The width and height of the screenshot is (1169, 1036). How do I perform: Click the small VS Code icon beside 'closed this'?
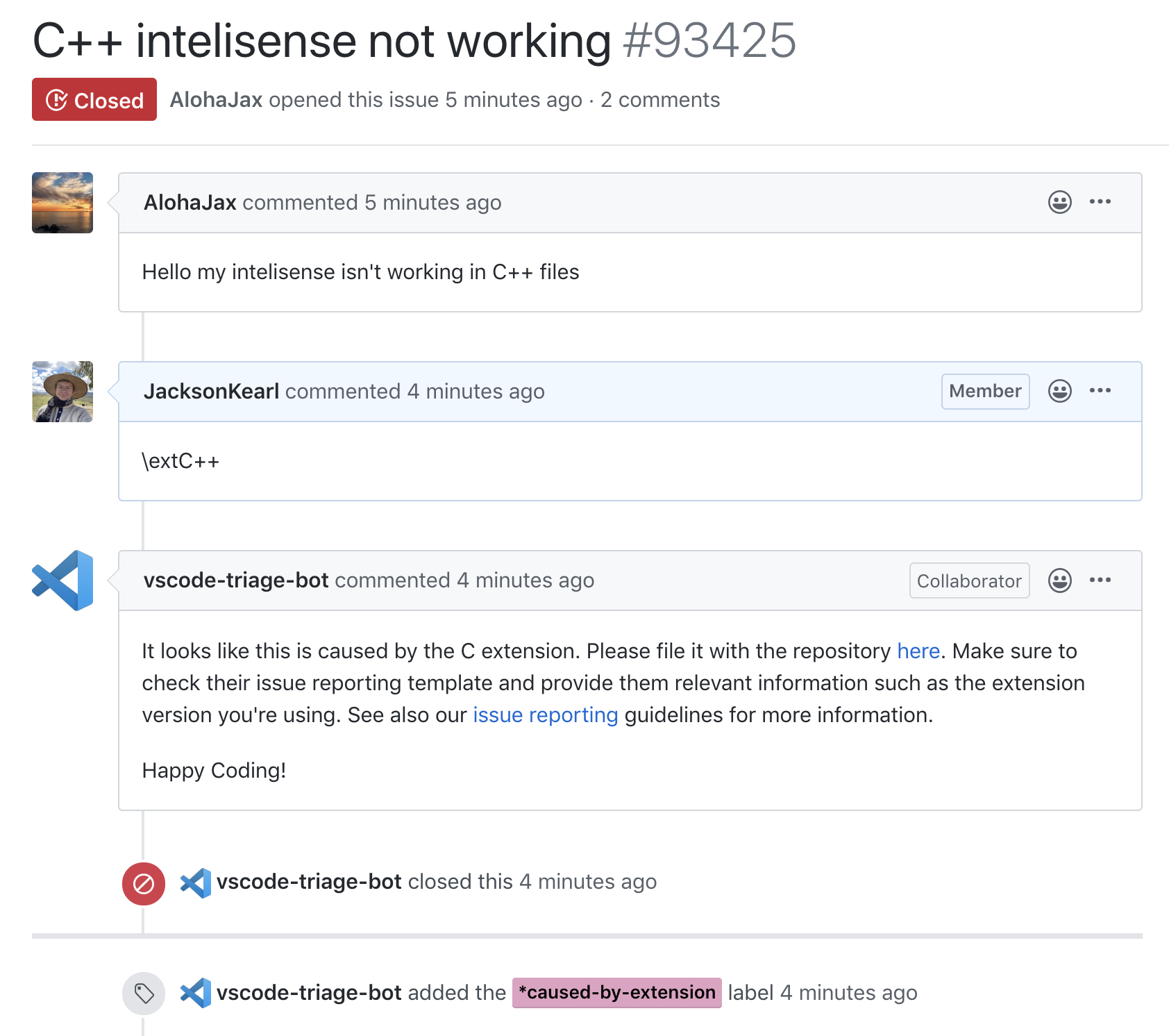click(x=196, y=883)
